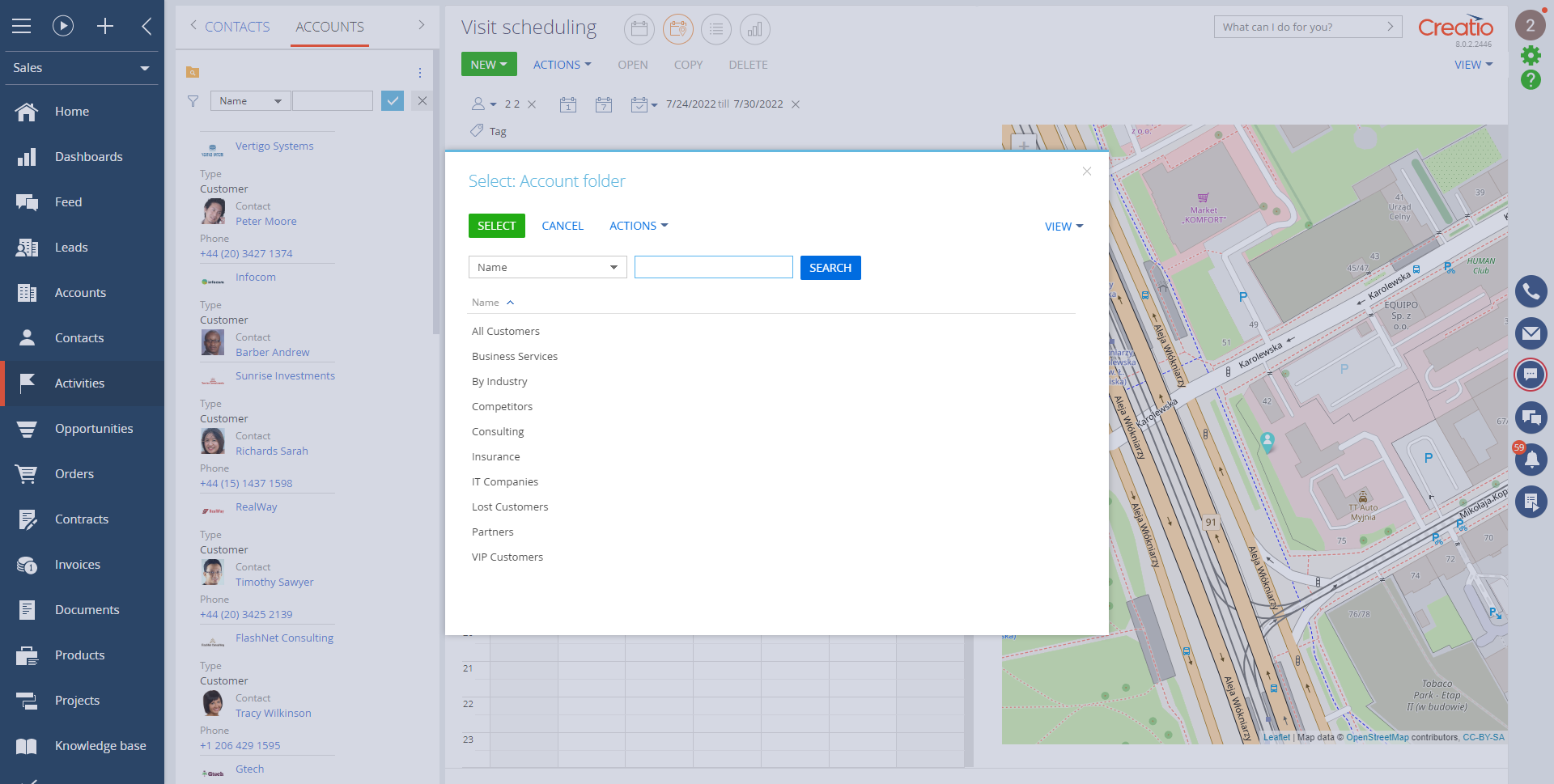Switch to the CONTACTS tab
Viewport: 1554px width, 784px height.
[236, 27]
